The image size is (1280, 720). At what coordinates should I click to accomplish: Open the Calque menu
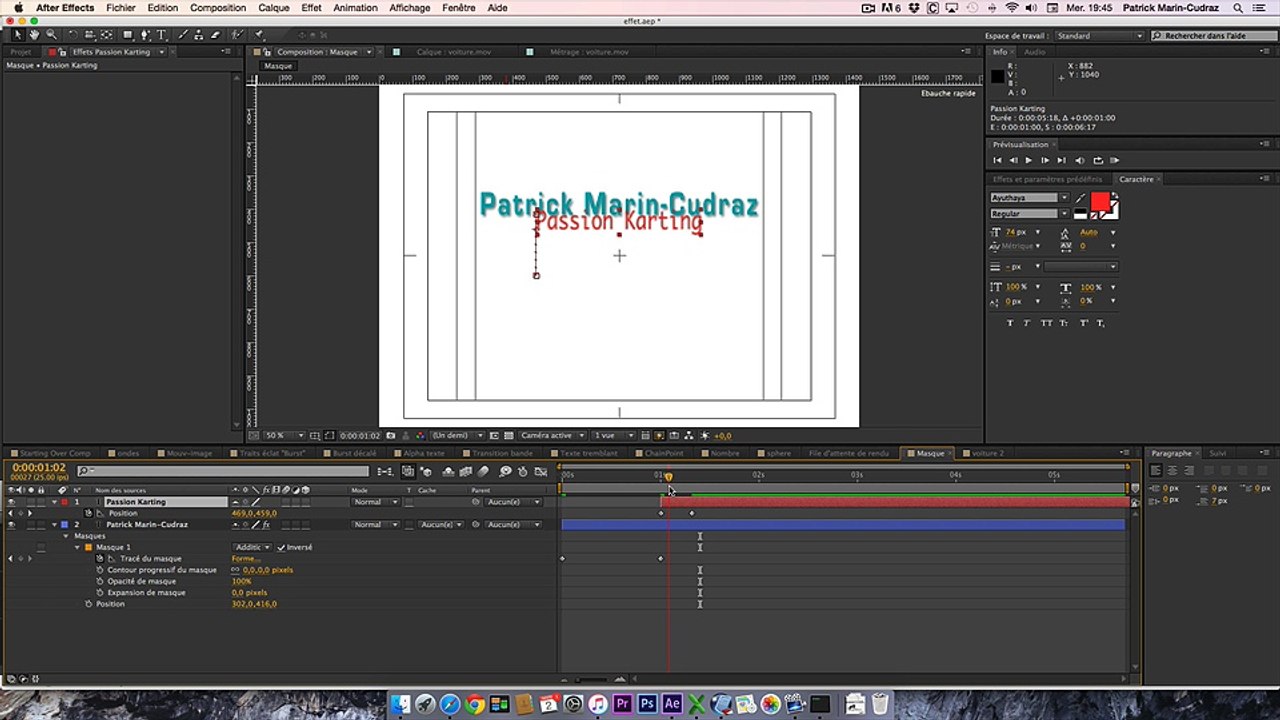[x=273, y=8]
